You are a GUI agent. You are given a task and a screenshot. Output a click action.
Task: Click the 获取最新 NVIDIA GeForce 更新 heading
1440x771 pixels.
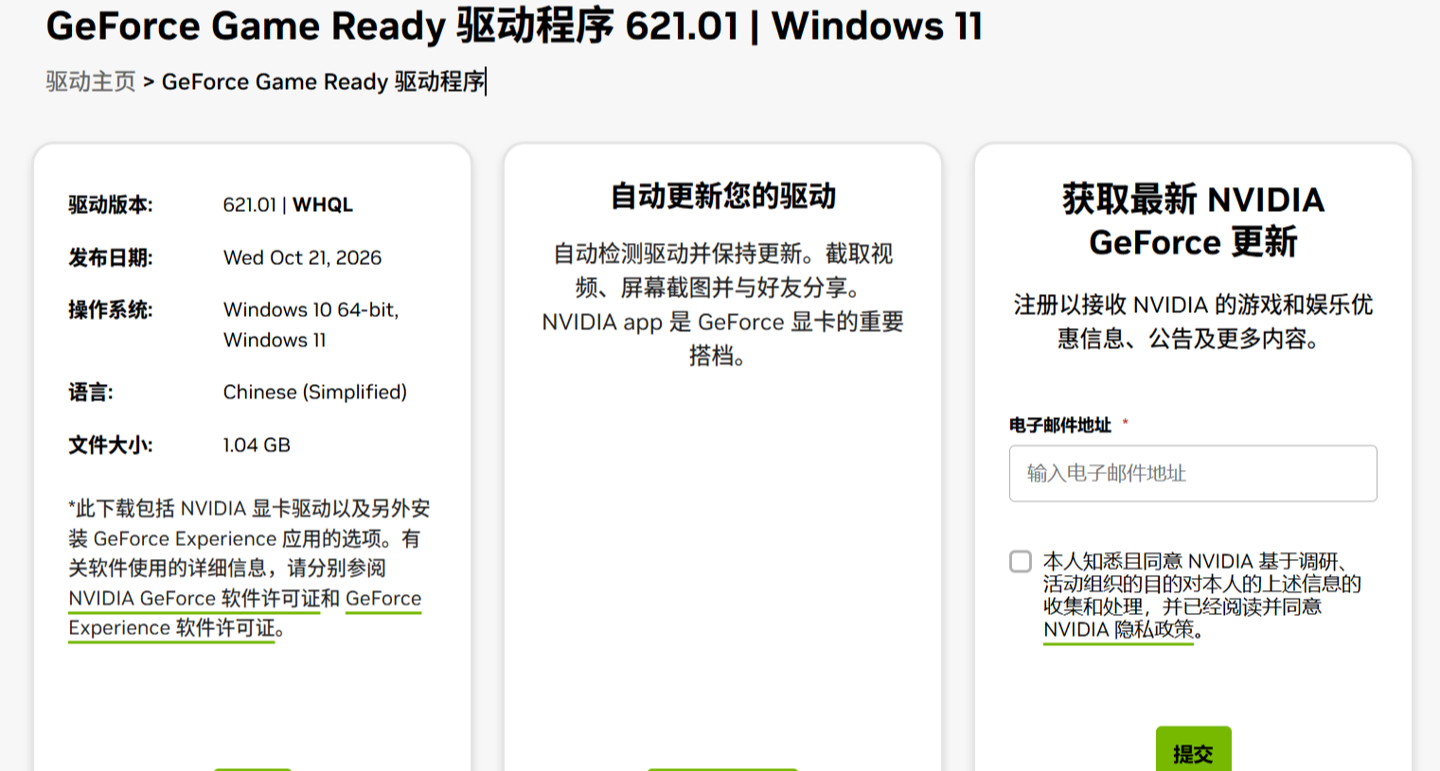(x=1193, y=221)
